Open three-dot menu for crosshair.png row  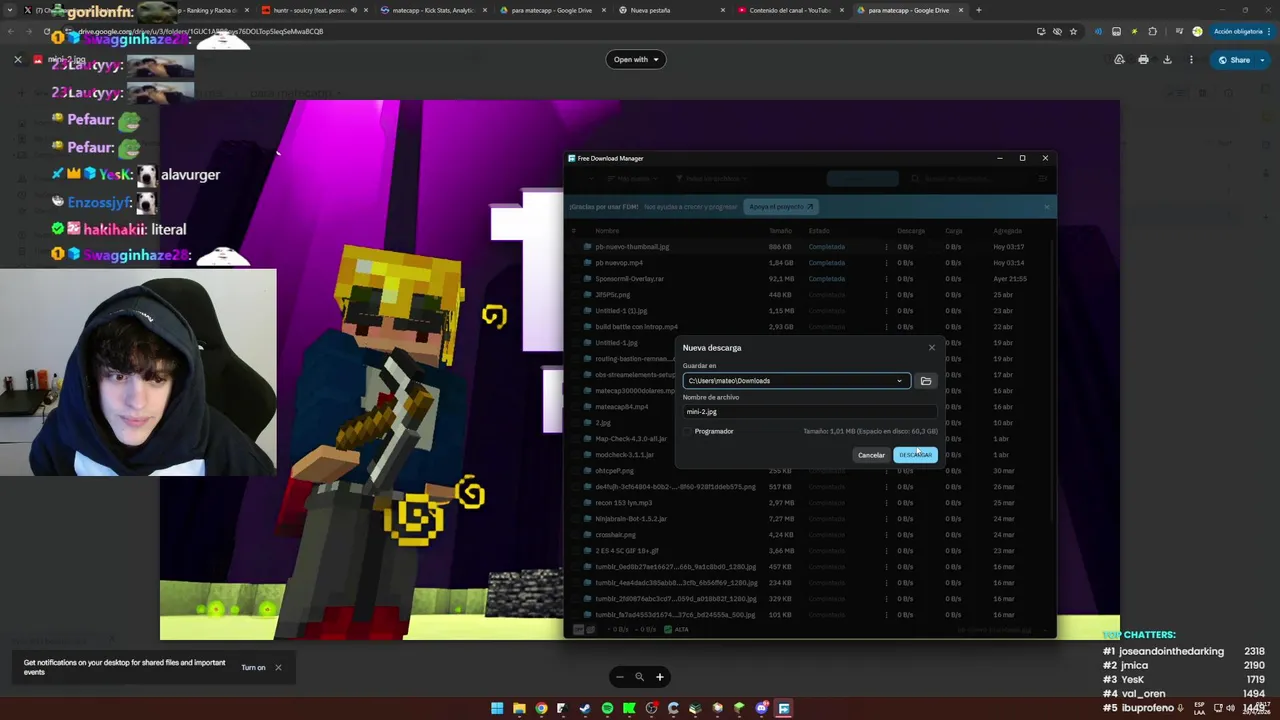click(x=886, y=535)
